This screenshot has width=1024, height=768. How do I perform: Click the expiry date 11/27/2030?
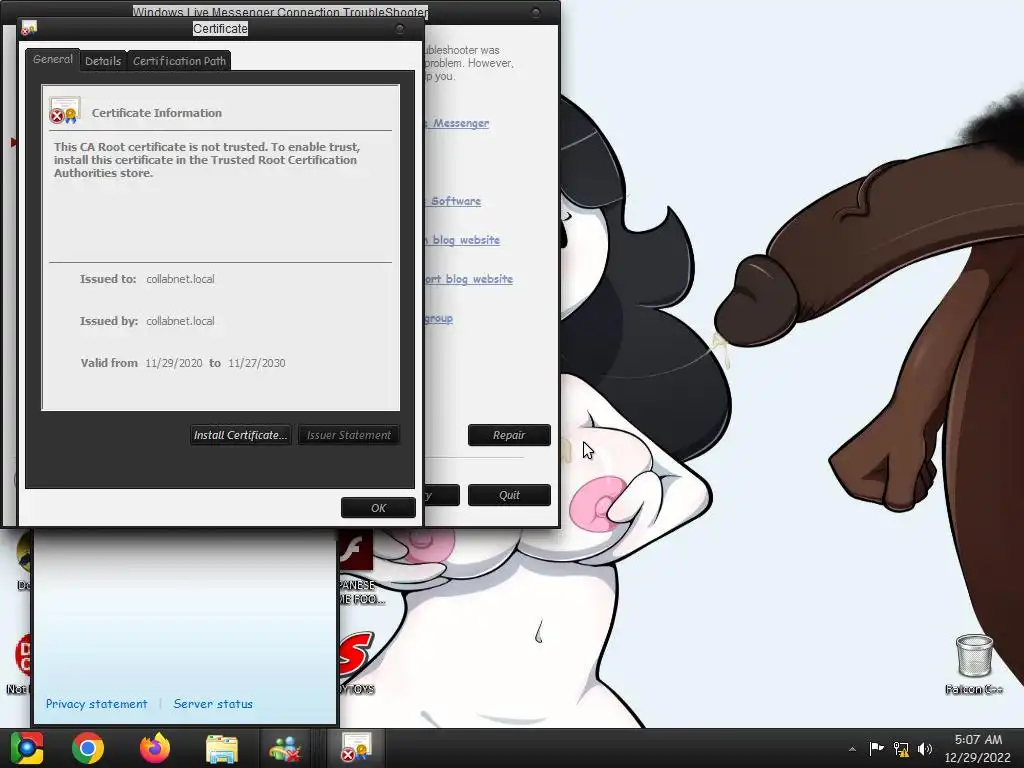point(257,363)
